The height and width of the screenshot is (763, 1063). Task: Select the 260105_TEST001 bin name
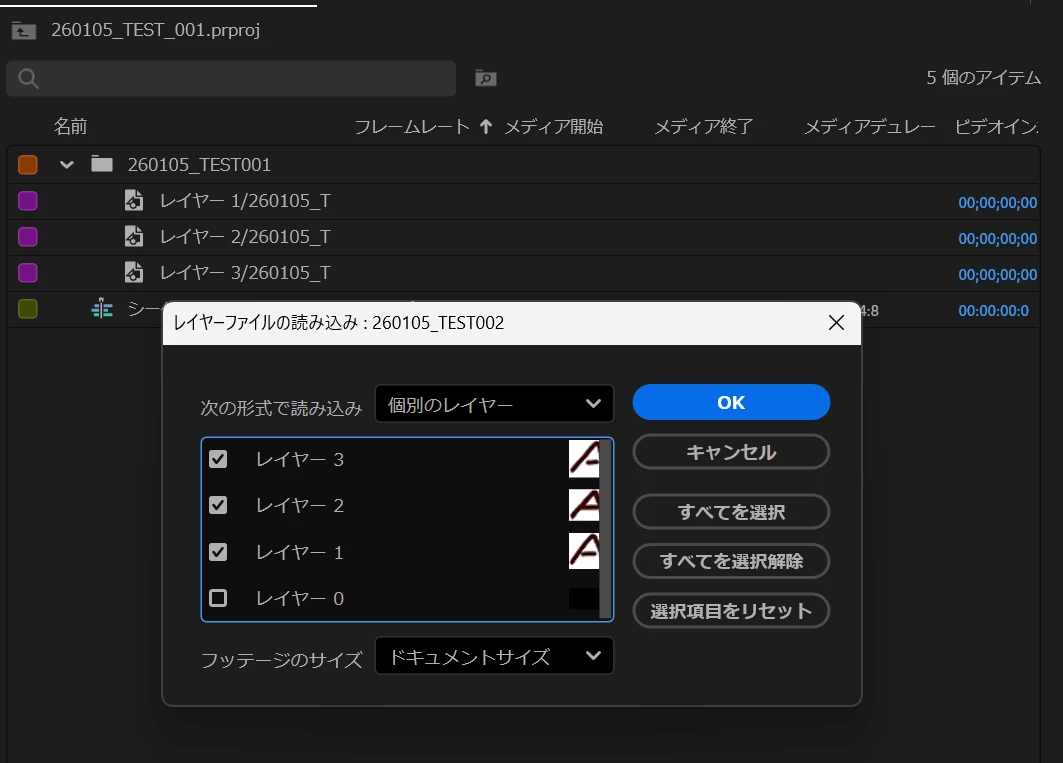coord(199,164)
